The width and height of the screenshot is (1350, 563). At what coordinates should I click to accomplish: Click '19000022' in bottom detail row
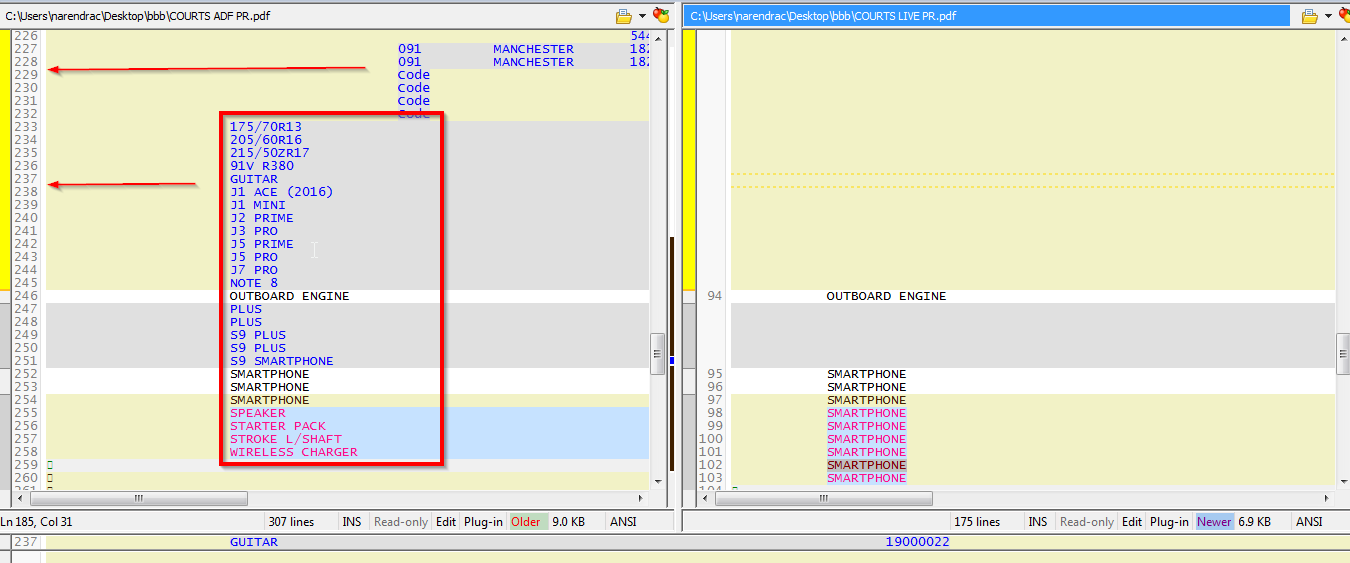click(x=917, y=542)
